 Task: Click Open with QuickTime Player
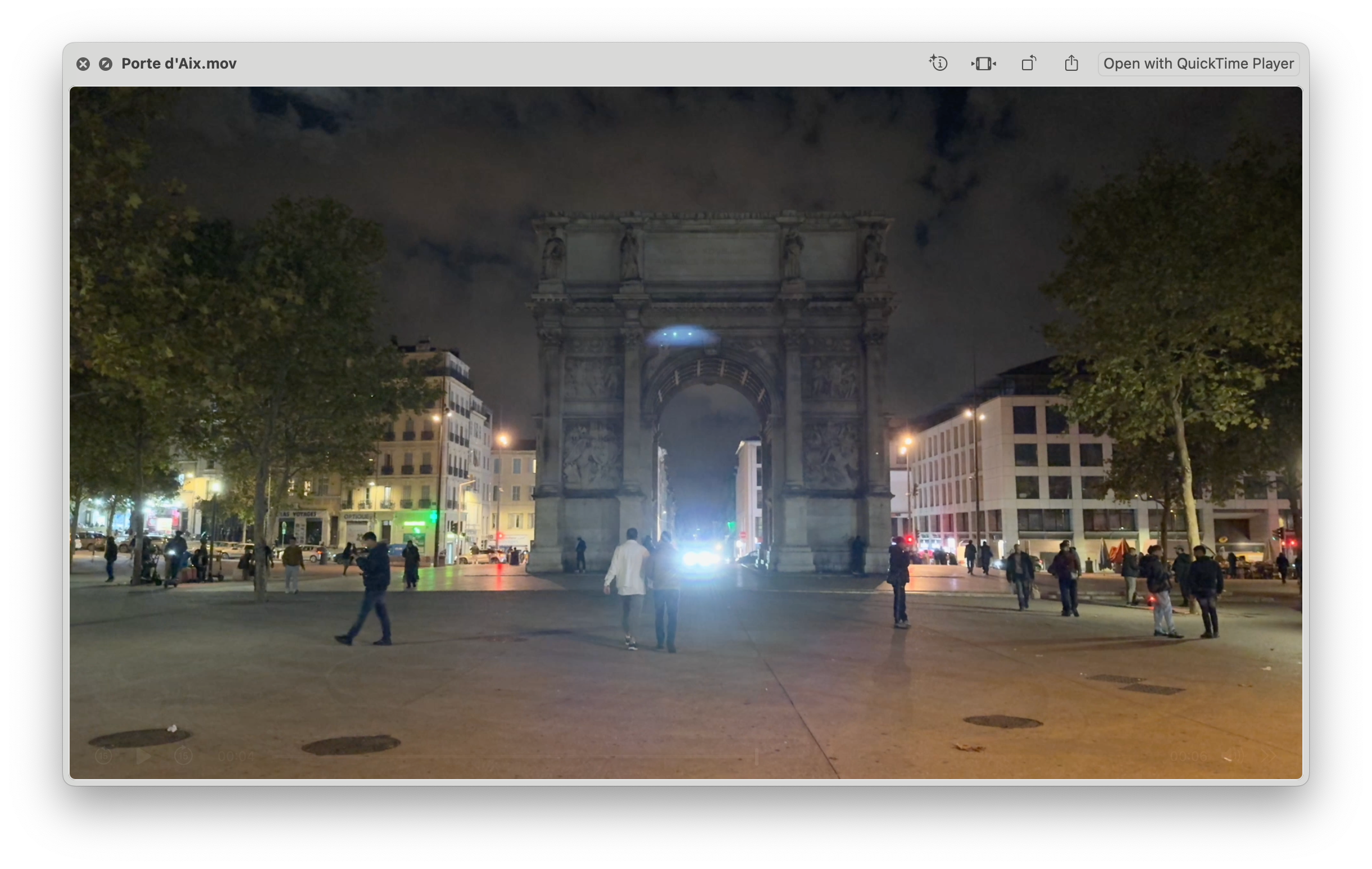pos(1198,64)
